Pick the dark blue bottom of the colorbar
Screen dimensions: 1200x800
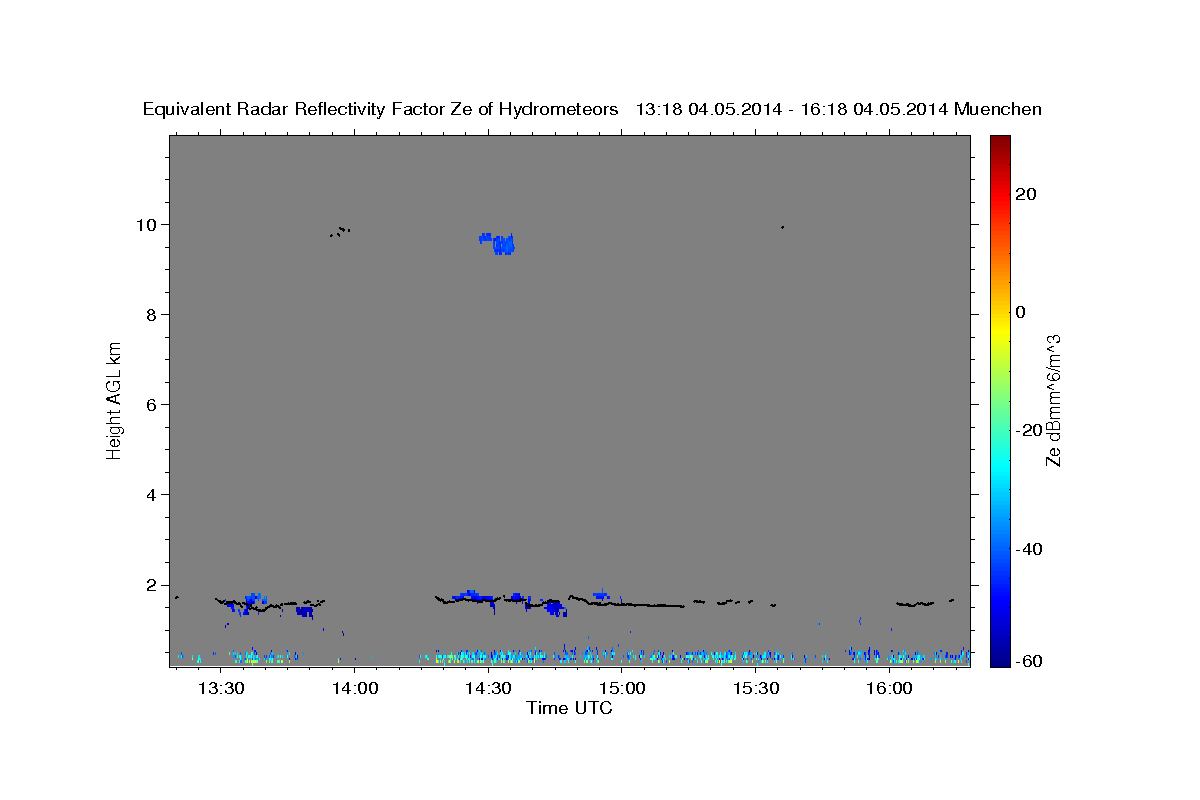[x=999, y=659]
